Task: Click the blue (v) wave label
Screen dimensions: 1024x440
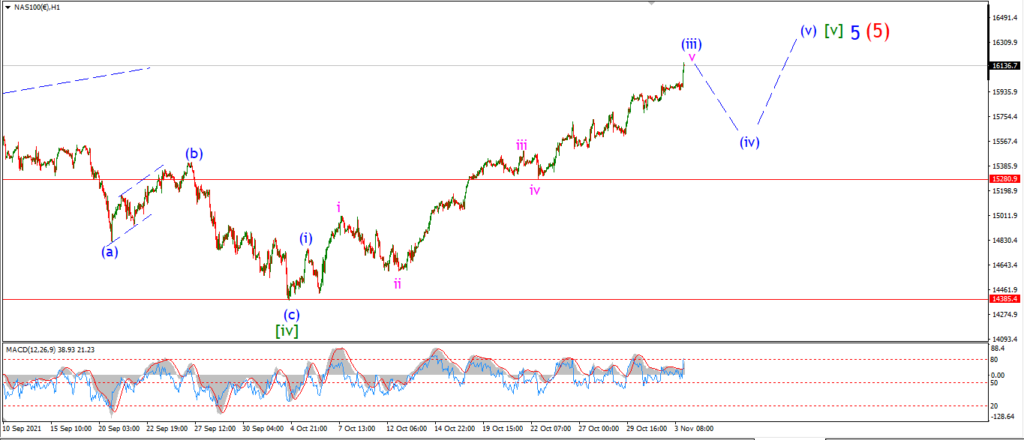Action: tap(808, 30)
